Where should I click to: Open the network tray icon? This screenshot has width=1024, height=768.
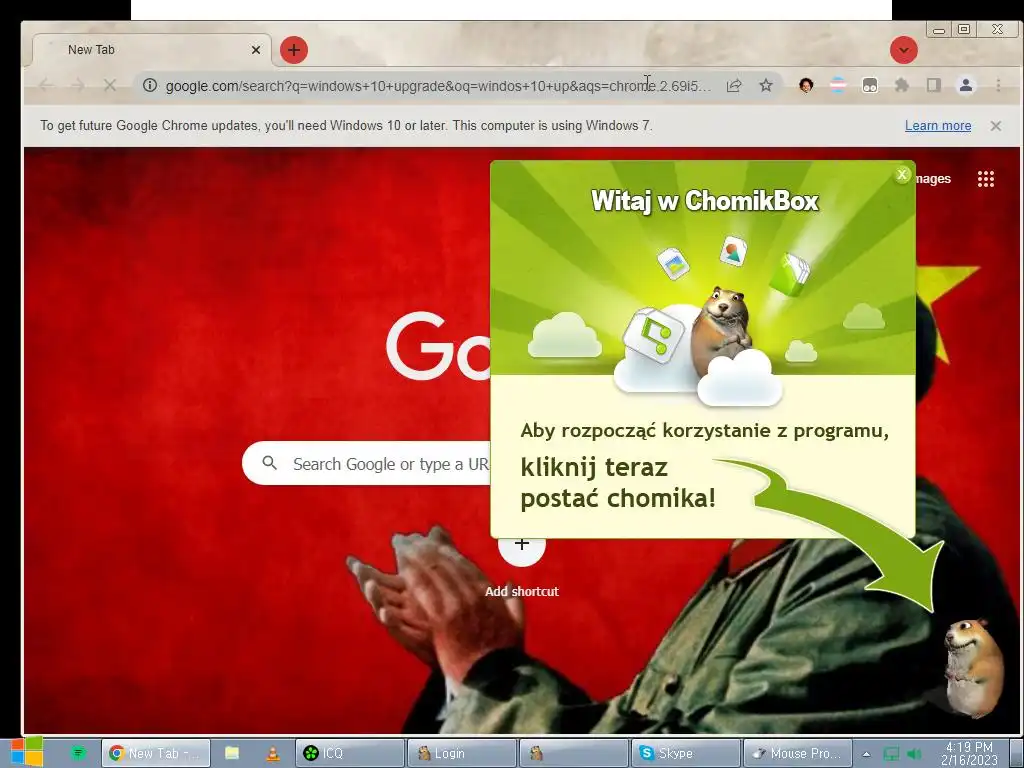(891, 754)
